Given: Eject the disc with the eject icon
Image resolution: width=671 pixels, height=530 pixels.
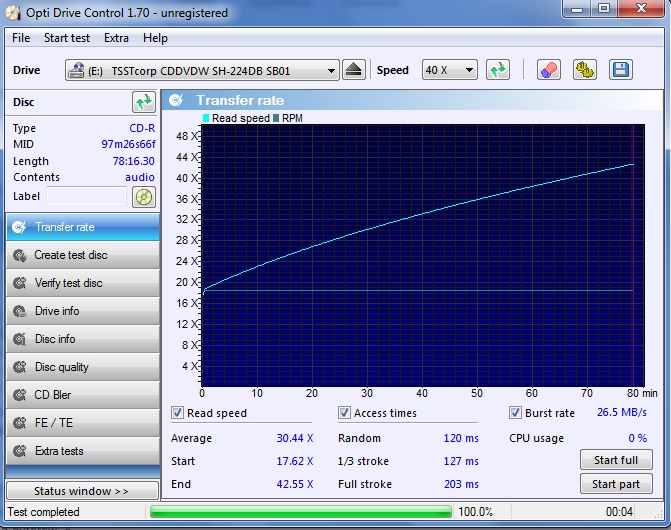Looking at the screenshot, I should coord(353,70).
